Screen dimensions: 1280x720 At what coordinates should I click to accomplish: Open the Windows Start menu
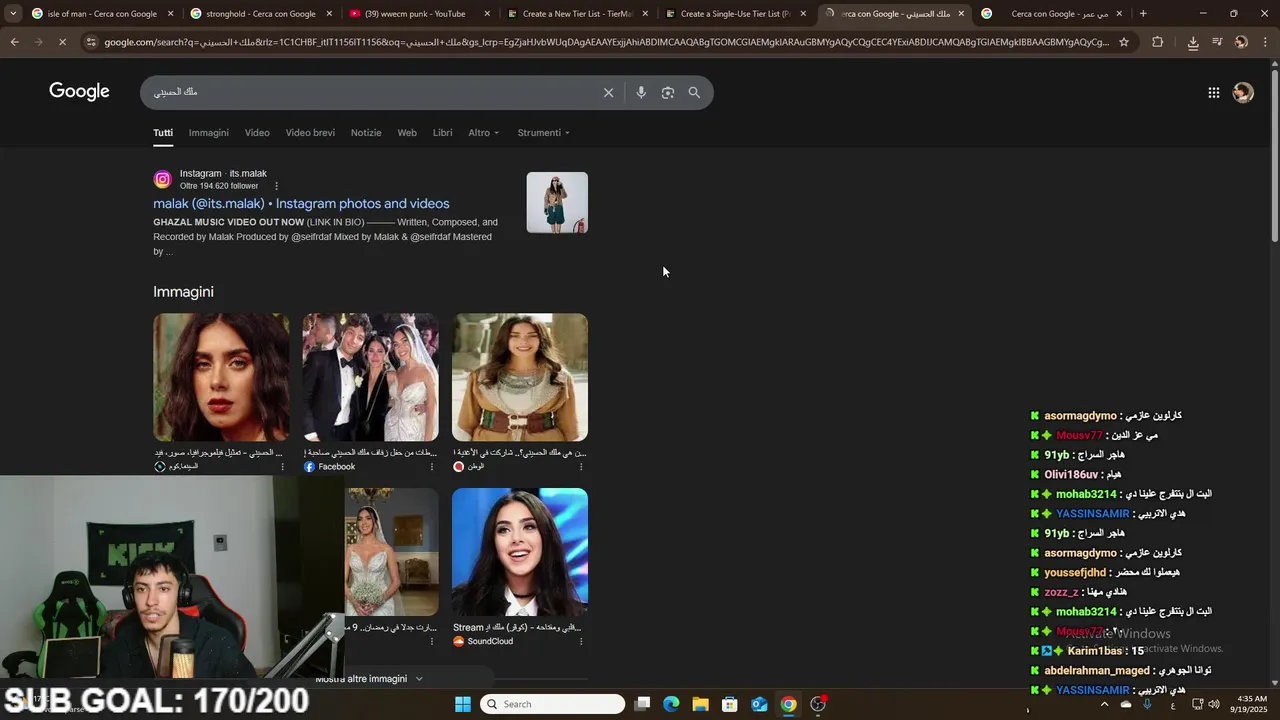click(463, 704)
